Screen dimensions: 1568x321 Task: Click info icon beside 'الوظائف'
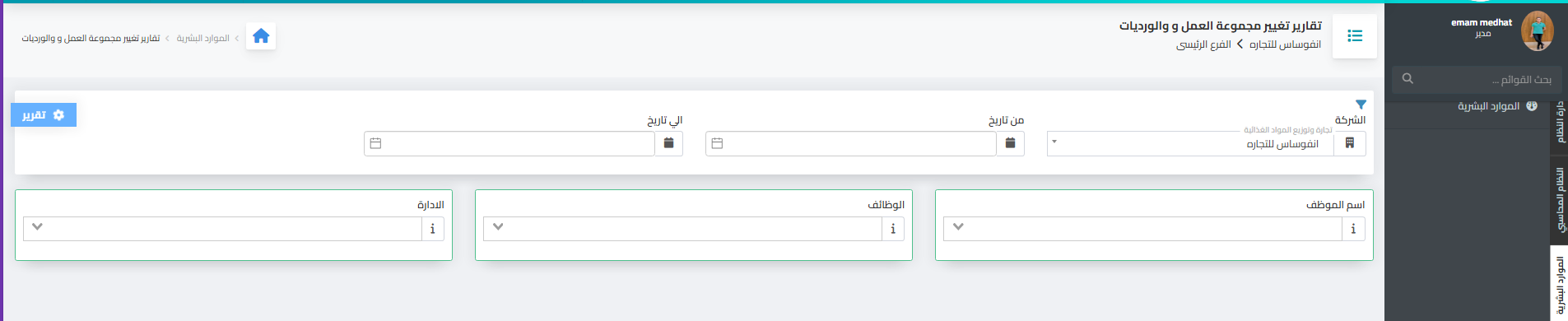(893, 229)
